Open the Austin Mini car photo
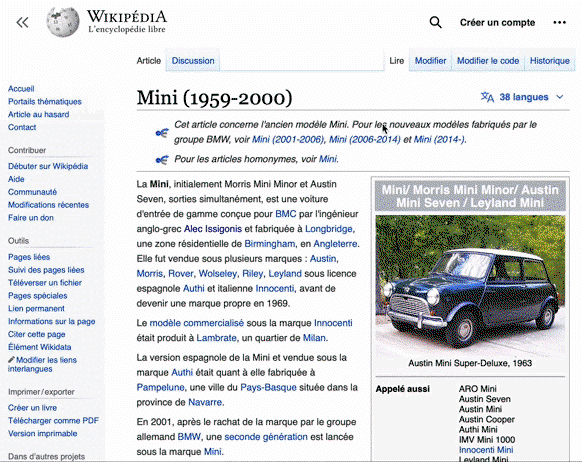 pos(470,285)
